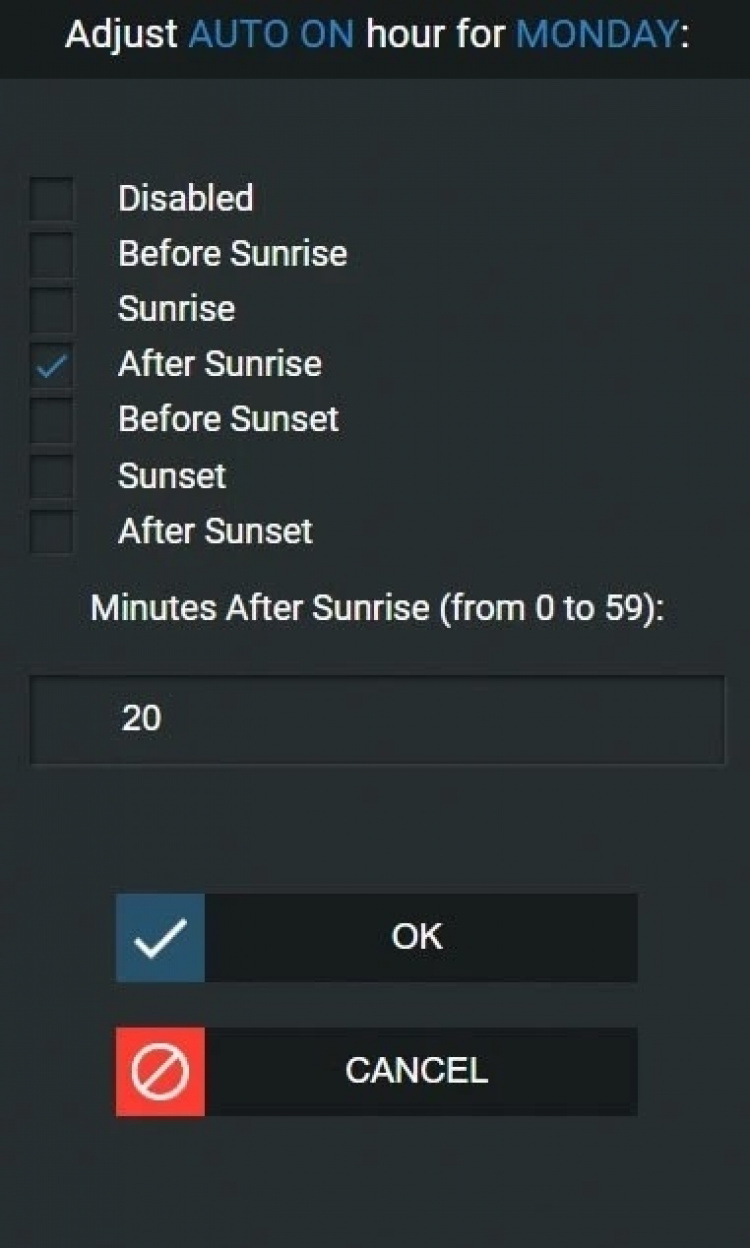Click the blue MONDAY text in header
The height and width of the screenshot is (1248, 750).
point(596,36)
